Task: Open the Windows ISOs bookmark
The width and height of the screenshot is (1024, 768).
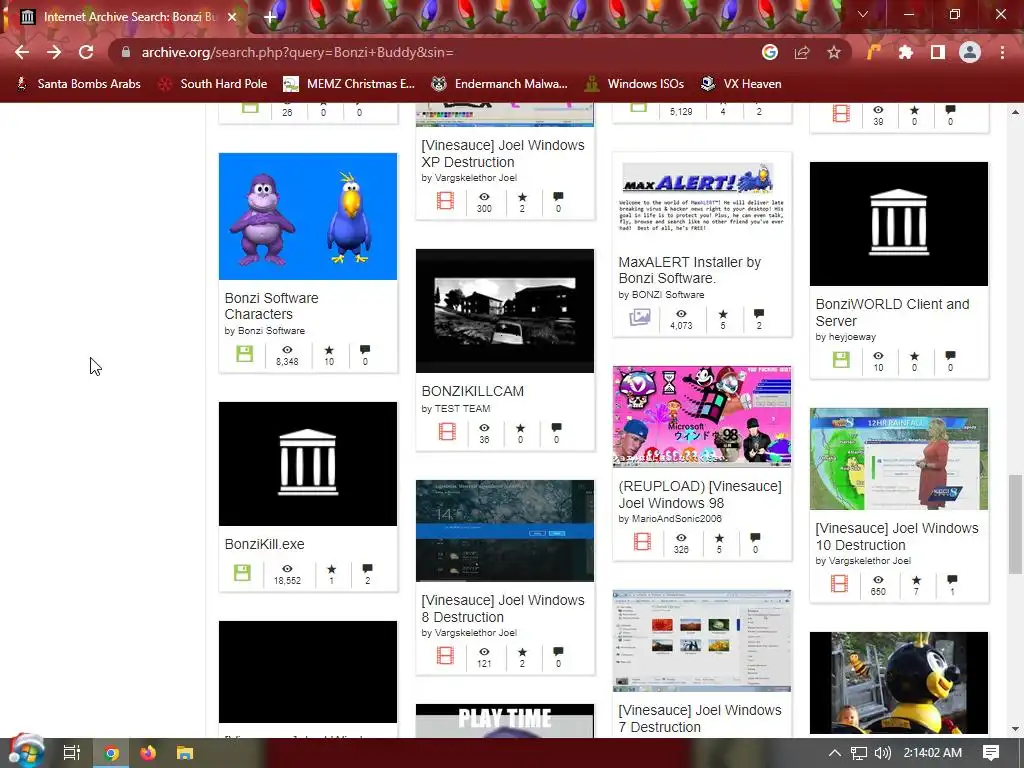Action: click(635, 84)
